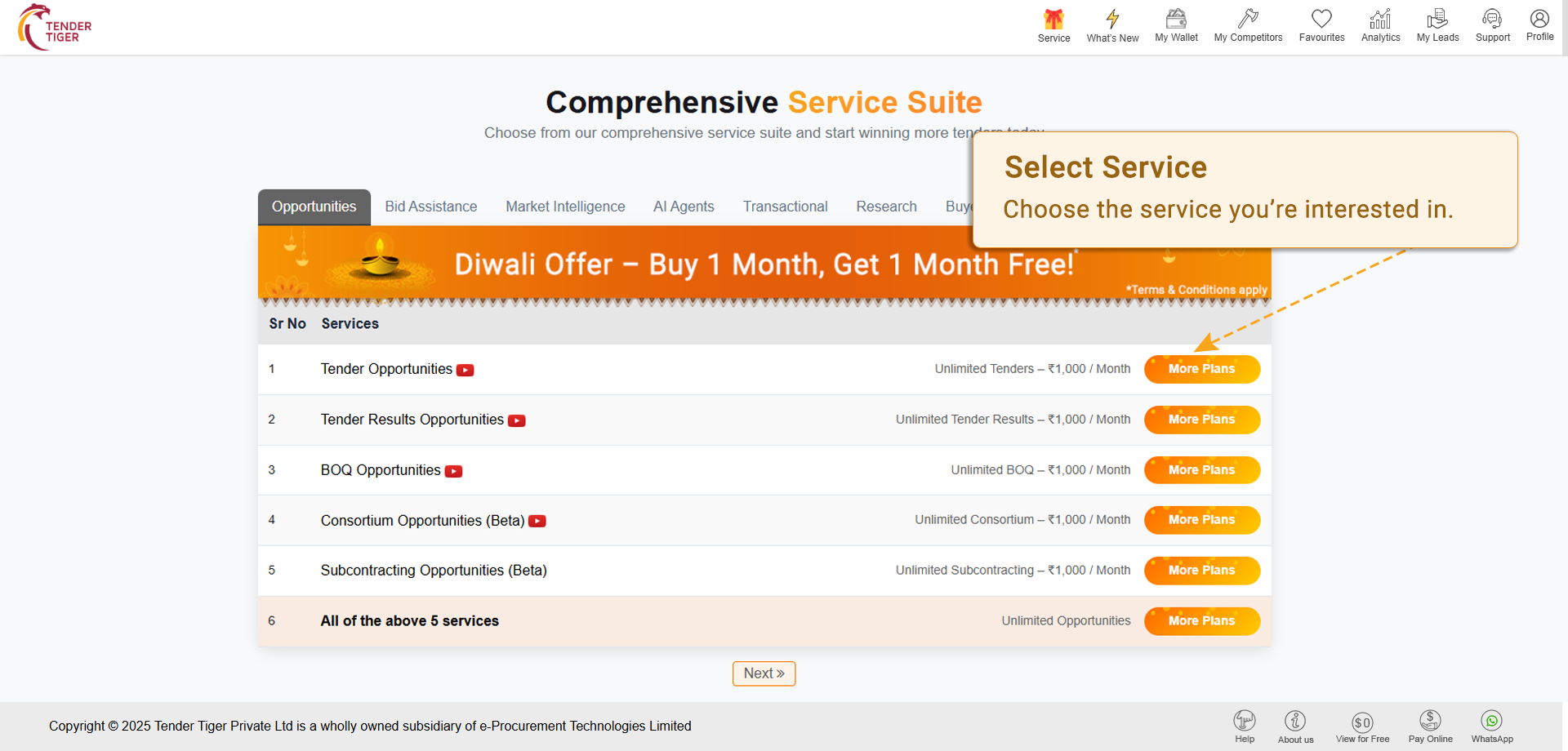The width and height of the screenshot is (1568, 751).
Task: Click More Plans for Tender Results Opportunities
Action: click(x=1201, y=420)
